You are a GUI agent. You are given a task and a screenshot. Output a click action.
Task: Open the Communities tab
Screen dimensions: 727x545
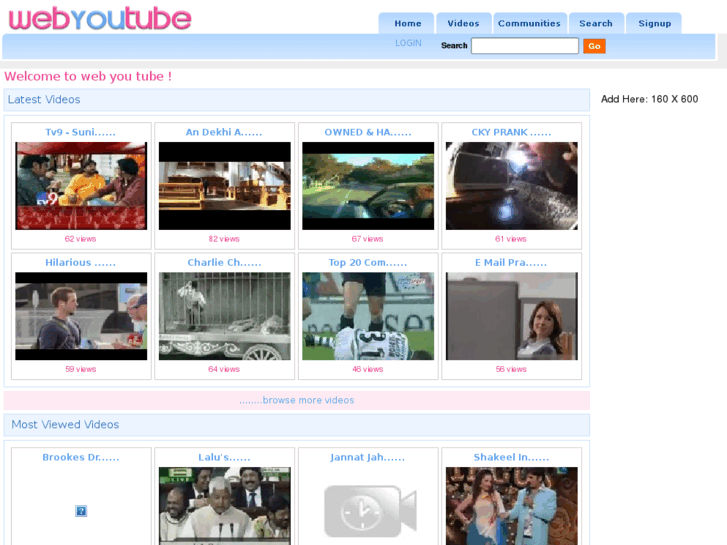click(x=529, y=23)
